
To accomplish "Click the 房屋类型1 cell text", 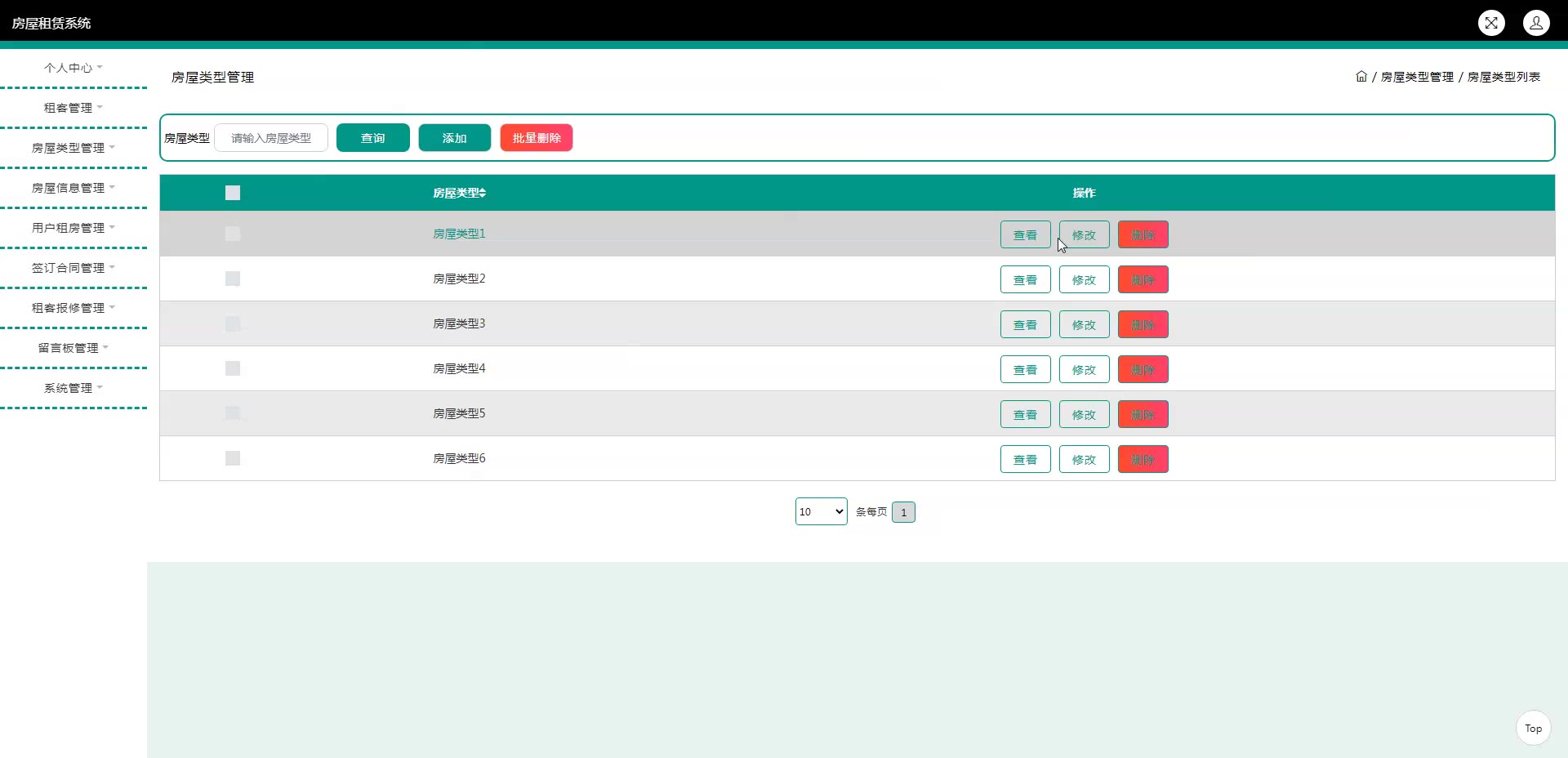I will tap(459, 234).
